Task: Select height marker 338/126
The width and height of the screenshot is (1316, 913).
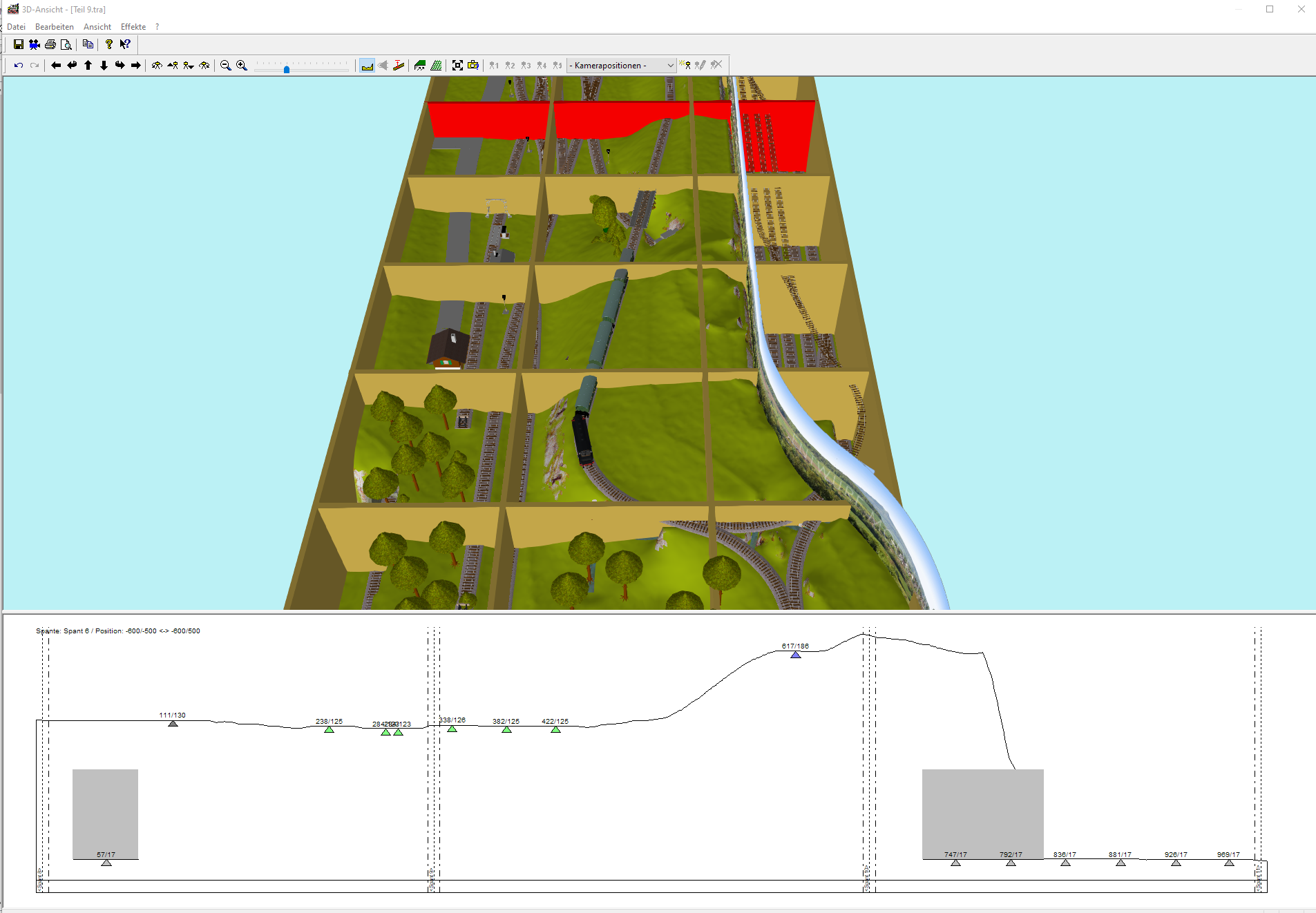Action: click(x=452, y=729)
